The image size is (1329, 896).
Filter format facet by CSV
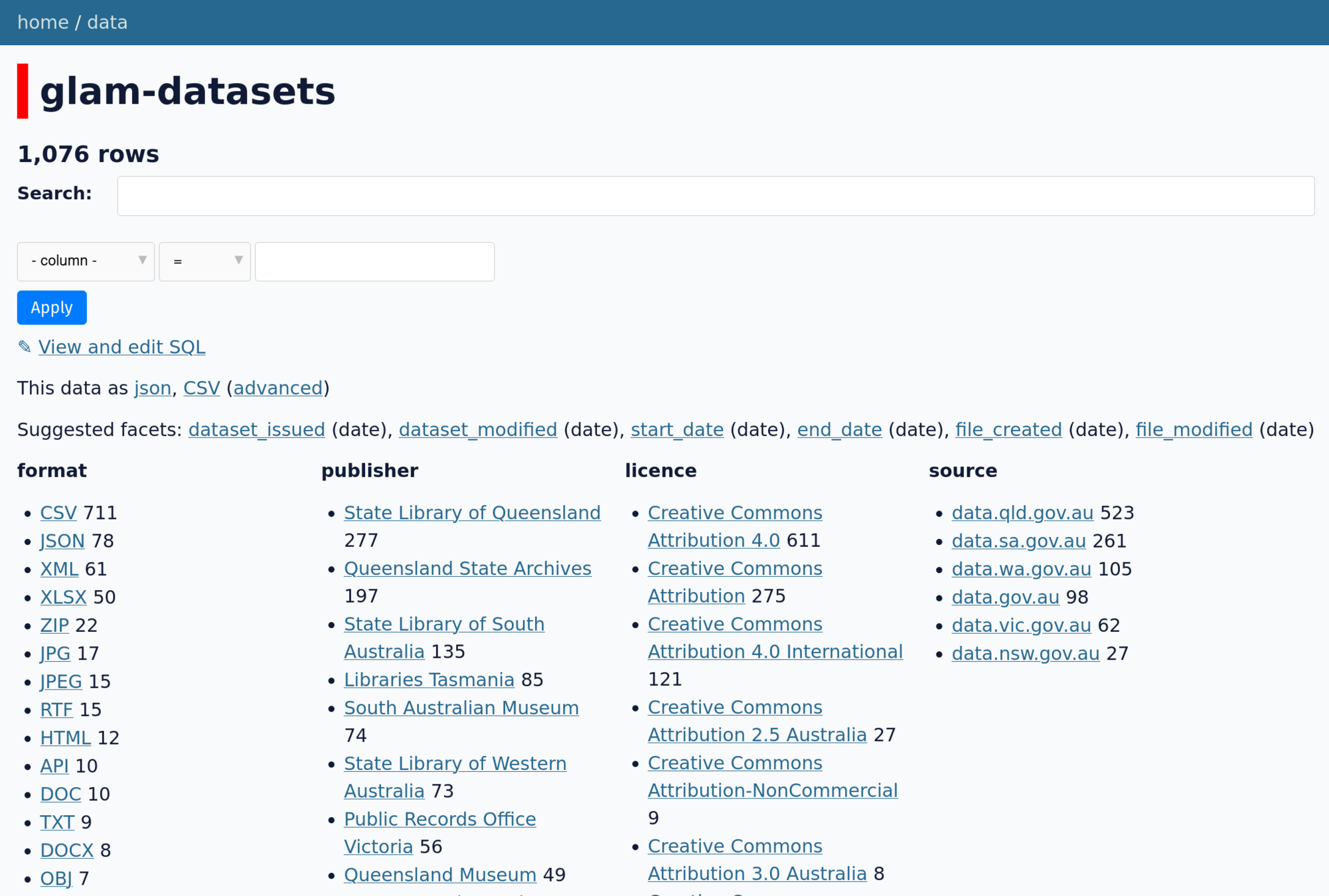click(x=58, y=513)
